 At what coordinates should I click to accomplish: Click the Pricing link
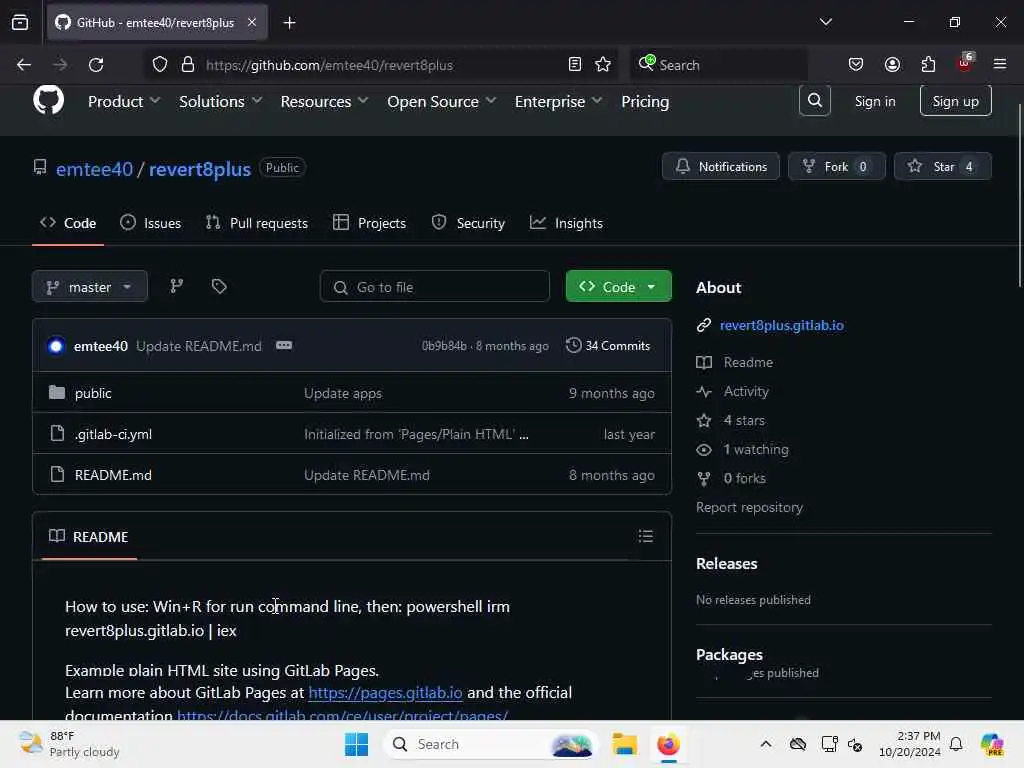pos(645,101)
